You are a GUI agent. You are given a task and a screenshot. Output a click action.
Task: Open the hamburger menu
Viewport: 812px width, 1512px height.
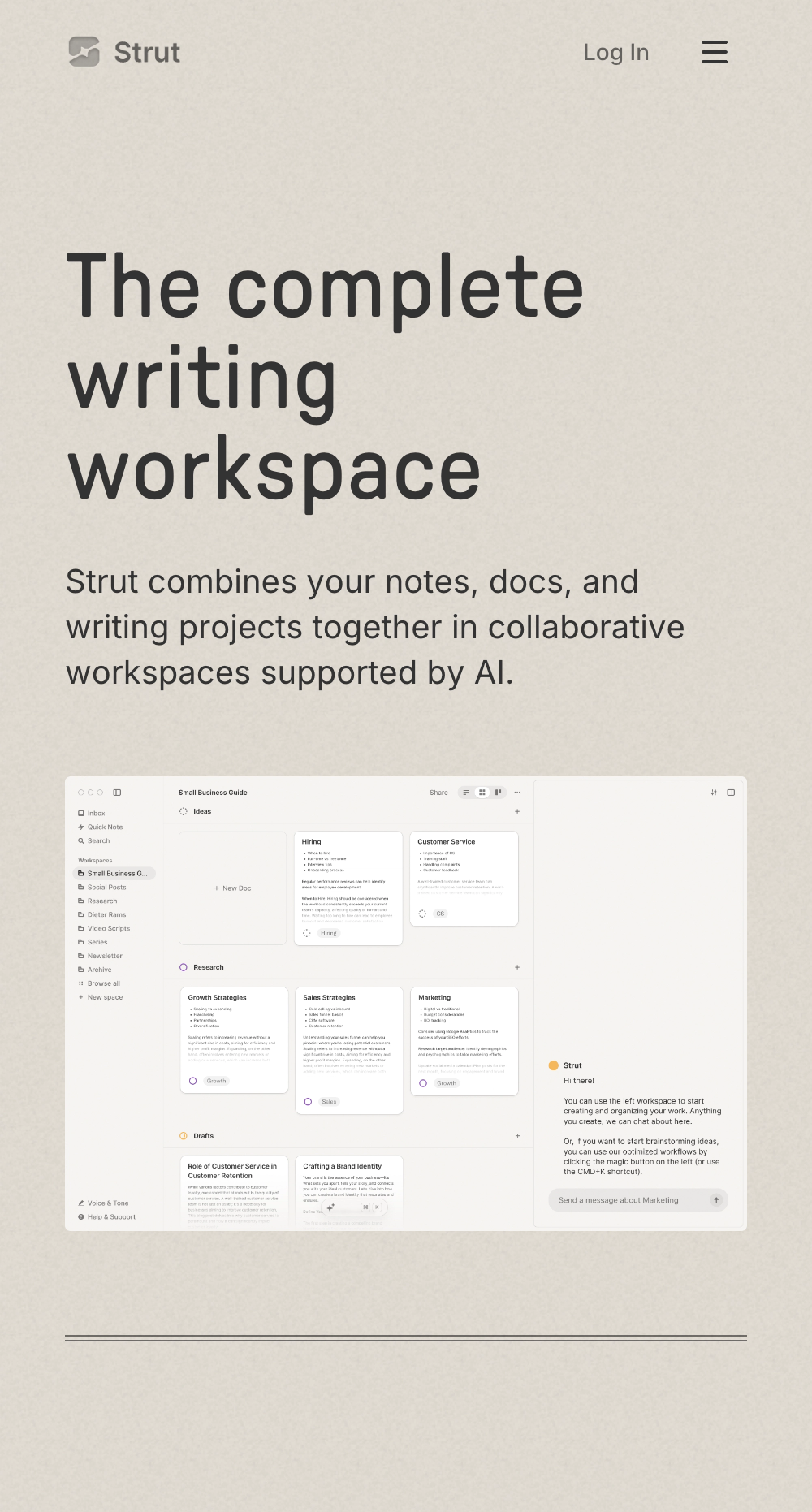click(x=714, y=52)
